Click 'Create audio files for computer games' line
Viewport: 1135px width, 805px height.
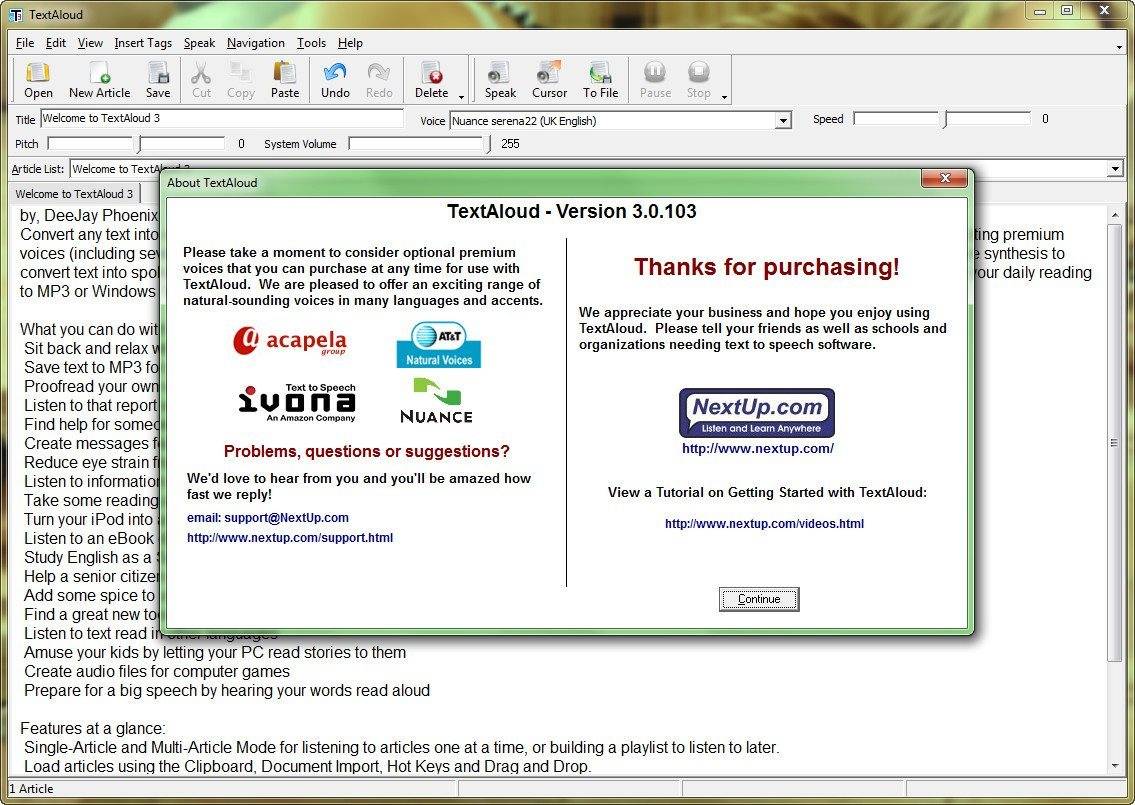coord(156,671)
